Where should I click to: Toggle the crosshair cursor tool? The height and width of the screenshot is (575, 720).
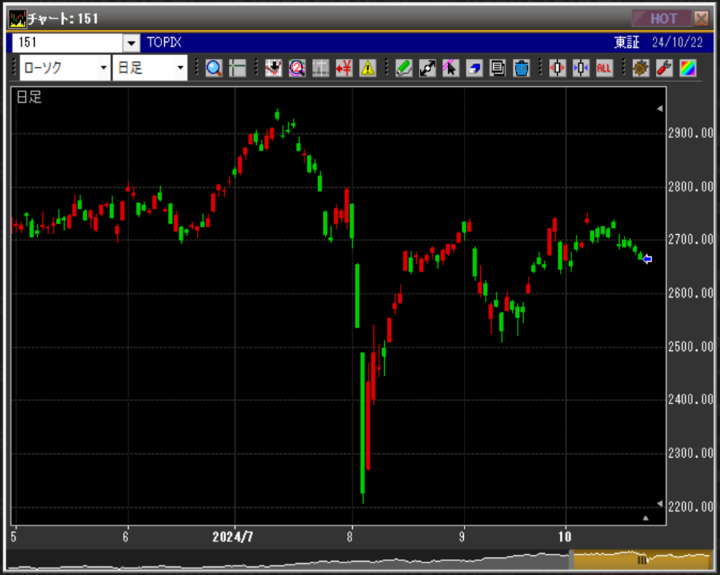click(237, 68)
